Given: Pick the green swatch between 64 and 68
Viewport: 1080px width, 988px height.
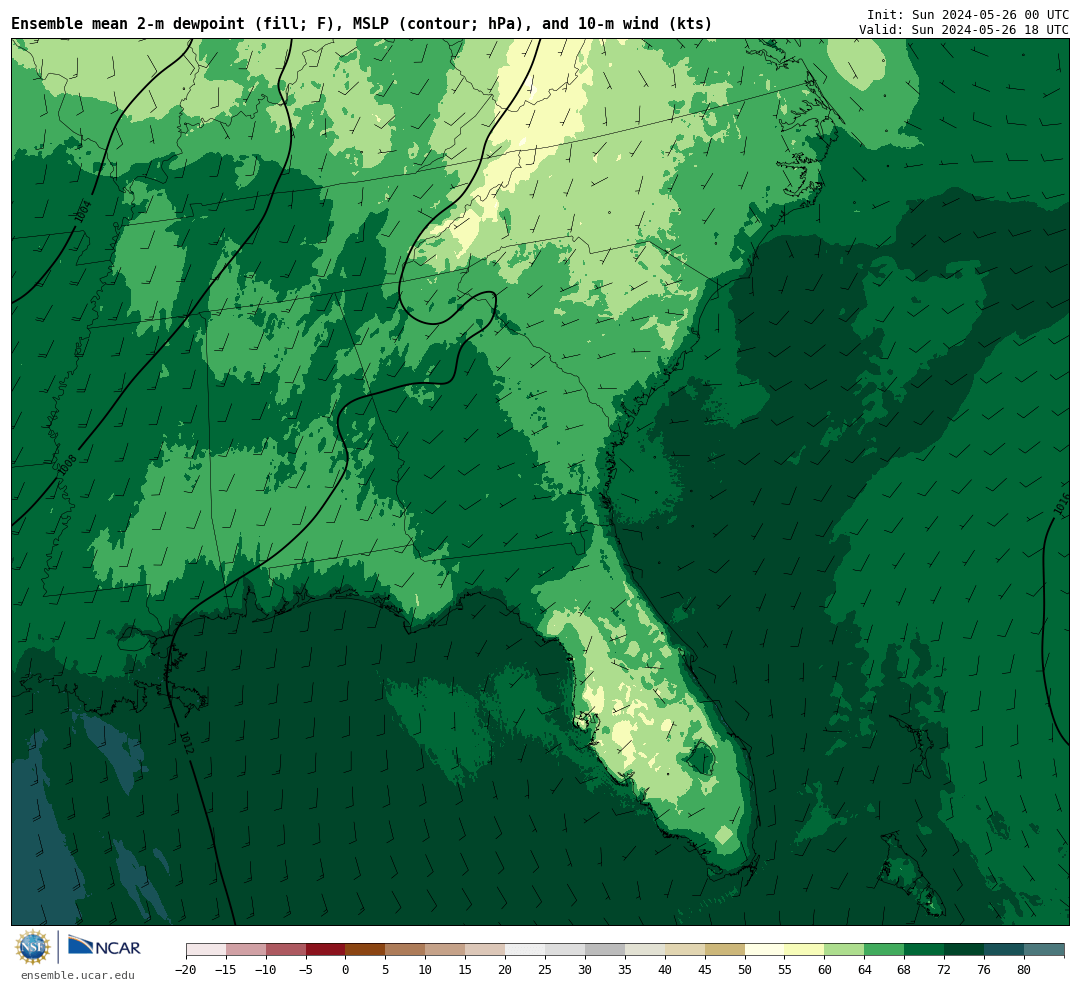Looking at the screenshot, I should tap(885, 950).
